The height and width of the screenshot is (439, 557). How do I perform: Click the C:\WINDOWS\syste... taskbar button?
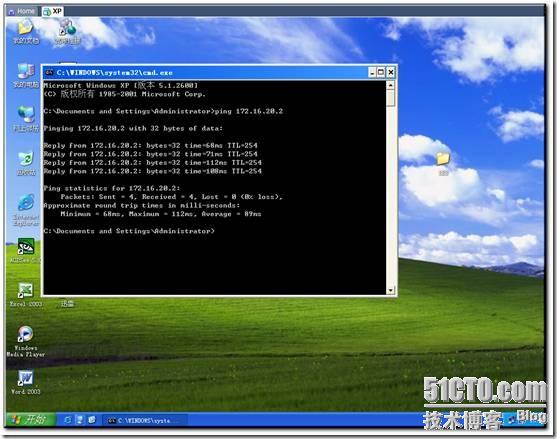[145, 421]
